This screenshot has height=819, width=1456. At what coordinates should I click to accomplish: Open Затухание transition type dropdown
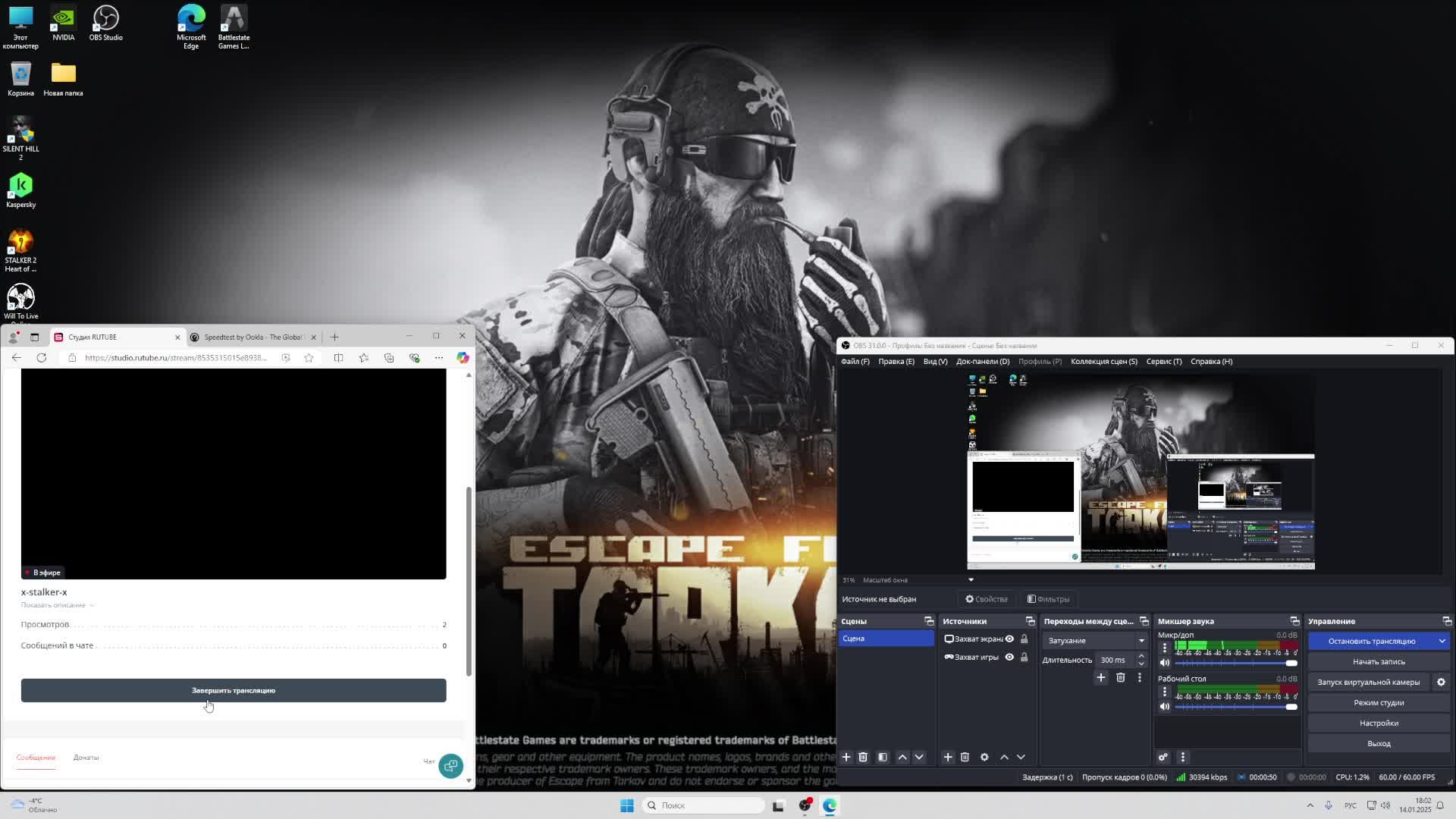pyautogui.click(x=1096, y=641)
